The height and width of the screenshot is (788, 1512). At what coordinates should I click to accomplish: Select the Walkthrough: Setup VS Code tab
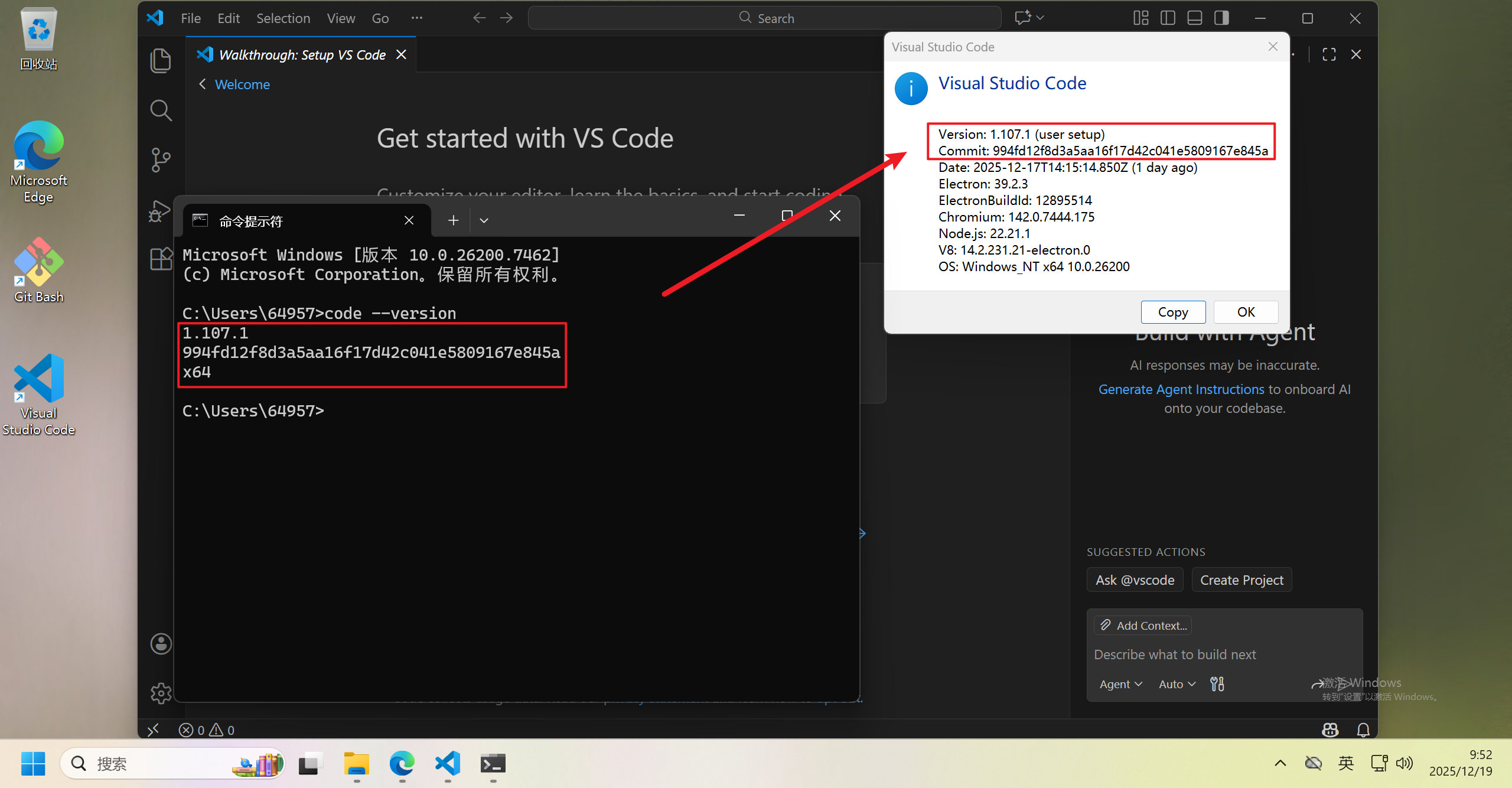tap(301, 55)
